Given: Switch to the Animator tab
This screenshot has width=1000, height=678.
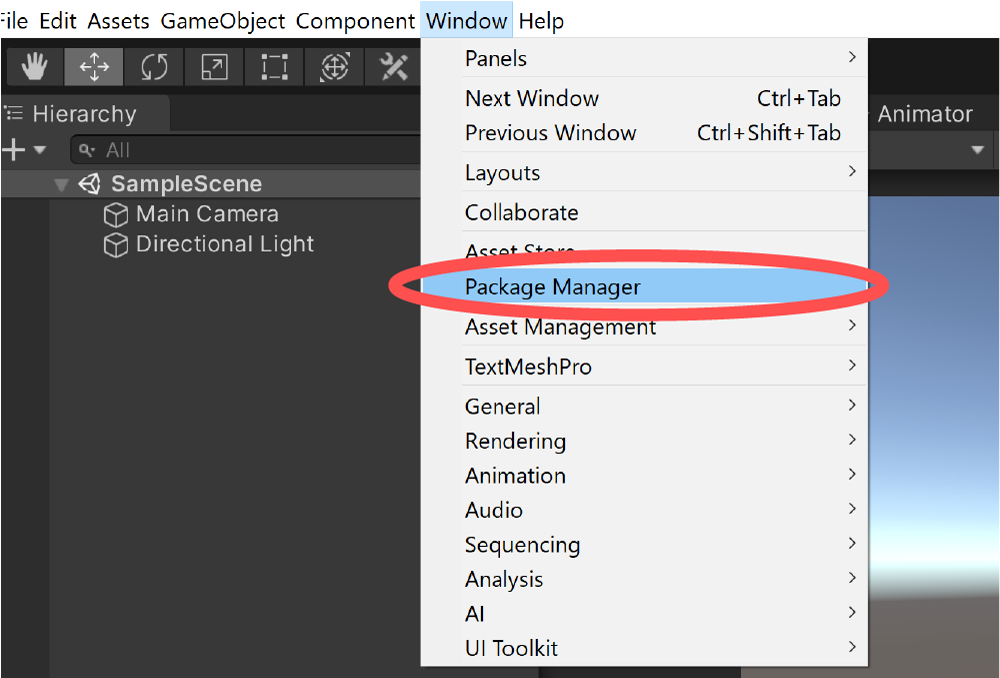Looking at the screenshot, I should click(924, 114).
